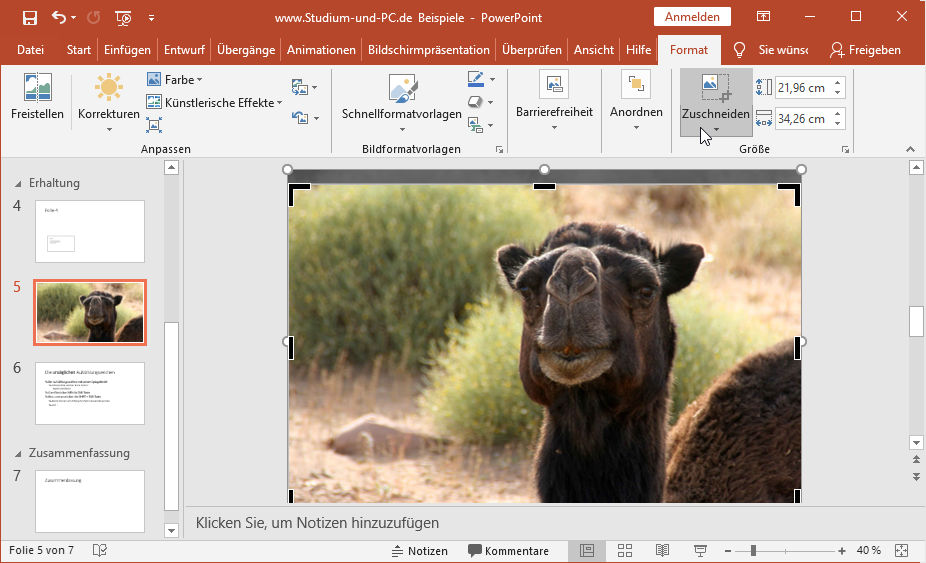926x563 pixels.
Task: Click the lightbulb Tell Me search
Action: click(739, 50)
